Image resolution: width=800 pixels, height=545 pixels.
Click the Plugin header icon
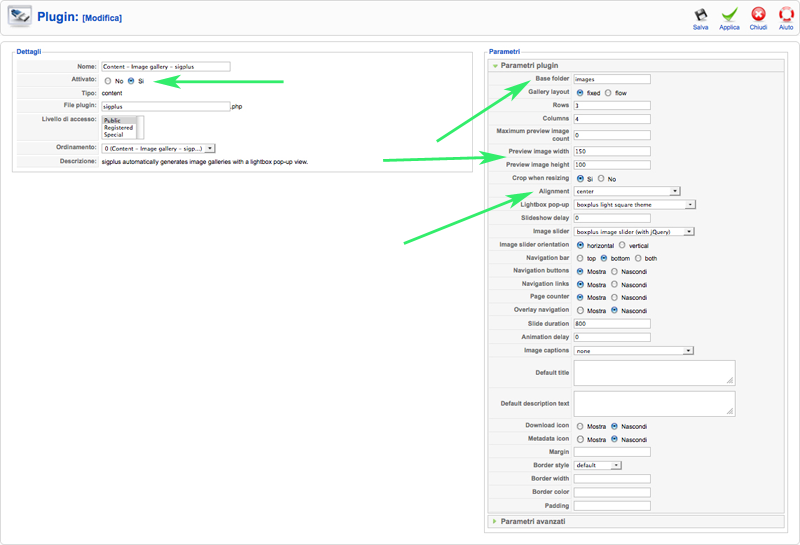pos(20,17)
